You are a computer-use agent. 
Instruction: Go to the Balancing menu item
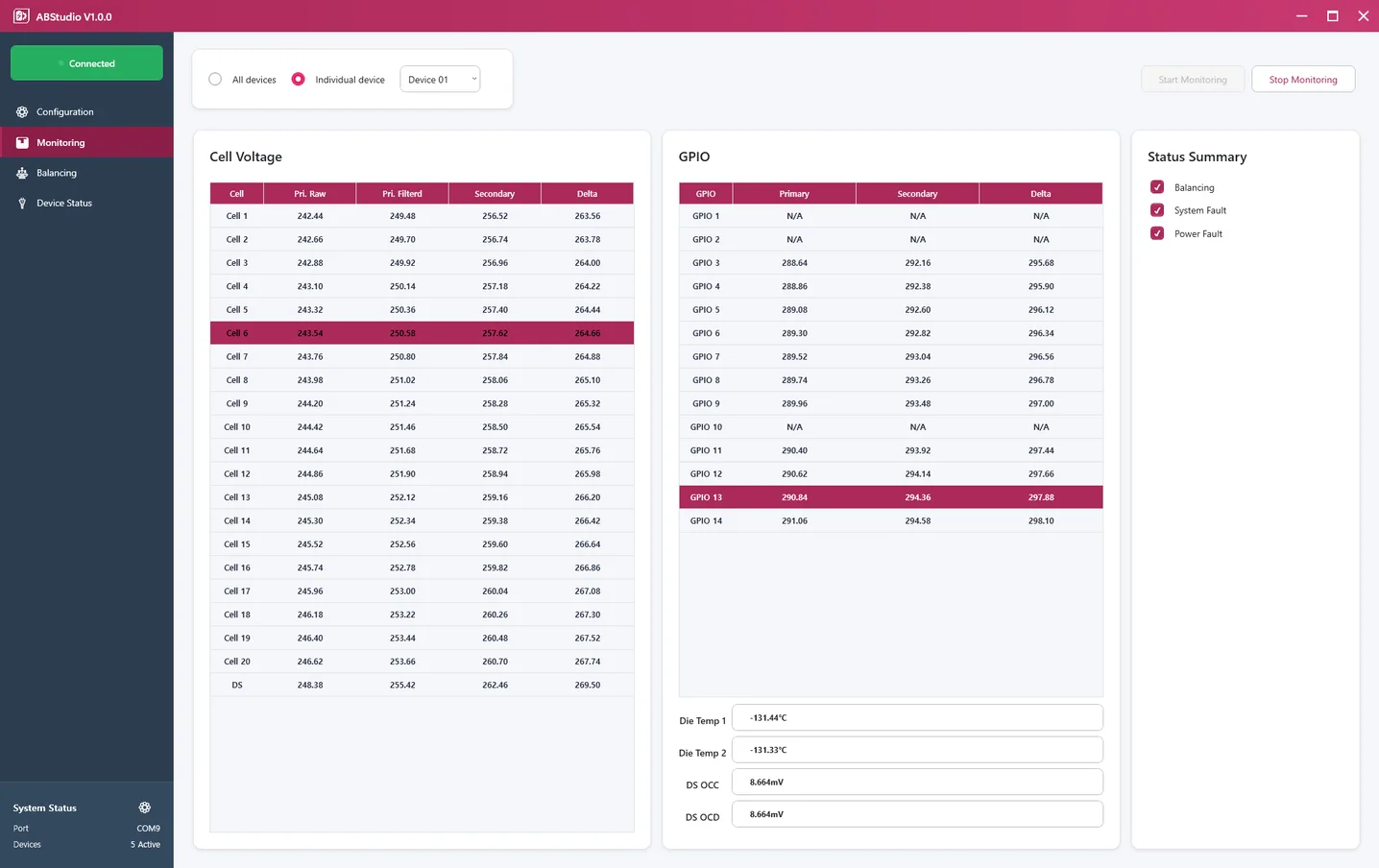click(57, 173)
